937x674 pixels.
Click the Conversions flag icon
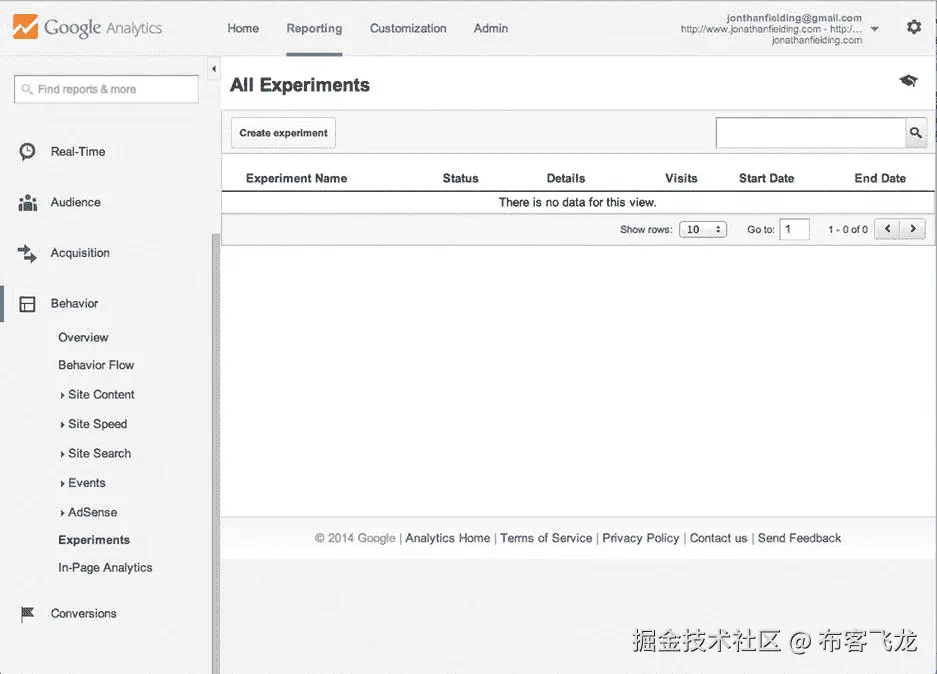(x=27, y=614)
